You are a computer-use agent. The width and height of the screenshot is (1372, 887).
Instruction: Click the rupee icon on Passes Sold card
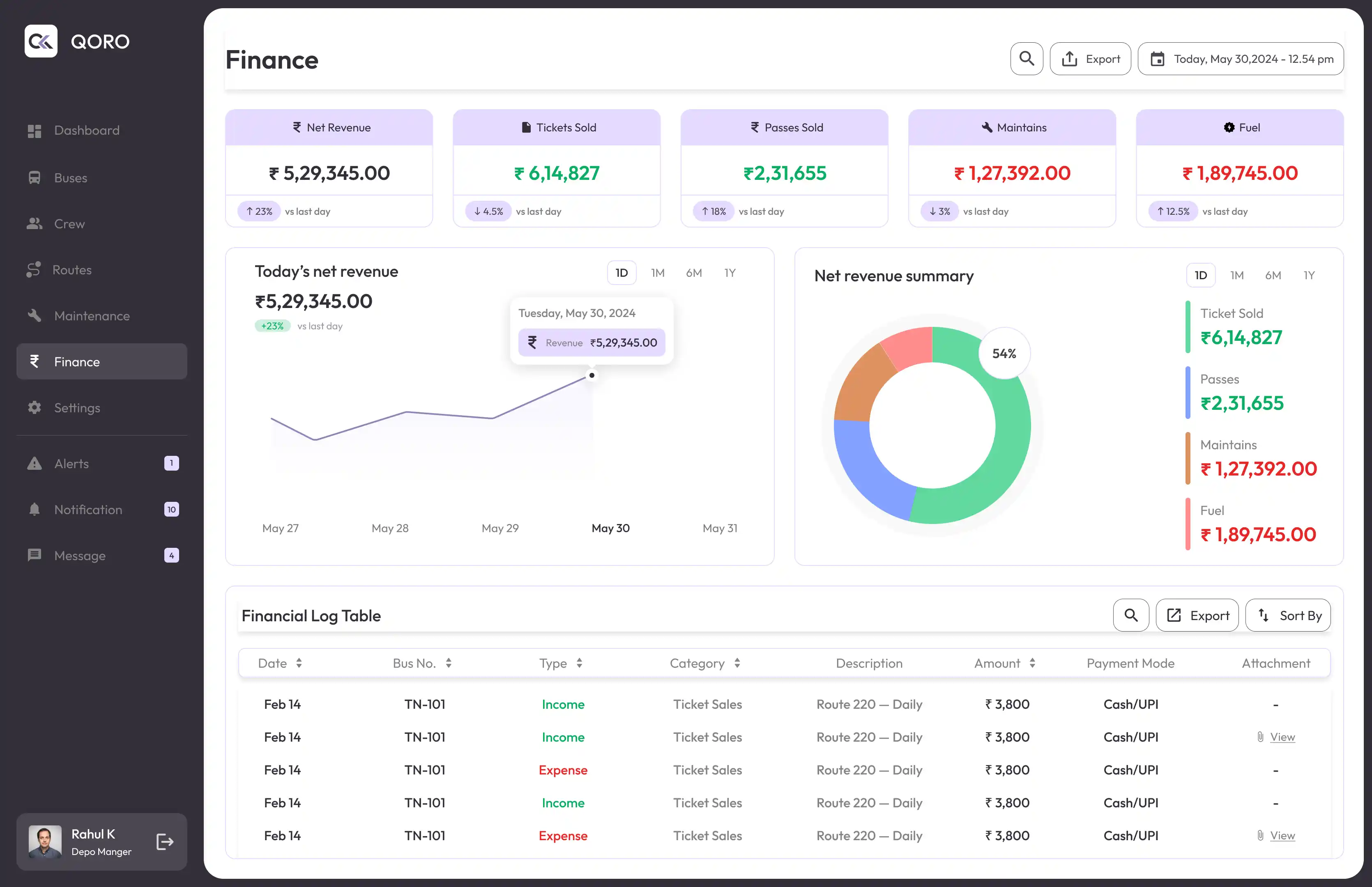755,127
